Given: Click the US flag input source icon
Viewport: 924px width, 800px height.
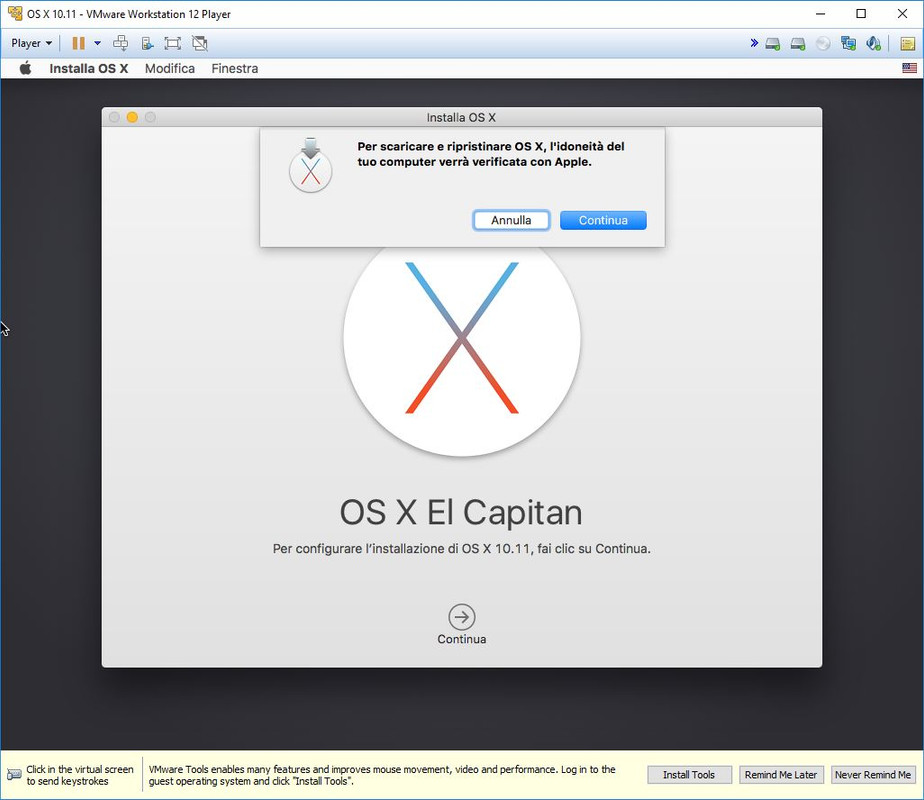Looking at the screenshot, I should (x=909, y=68).
